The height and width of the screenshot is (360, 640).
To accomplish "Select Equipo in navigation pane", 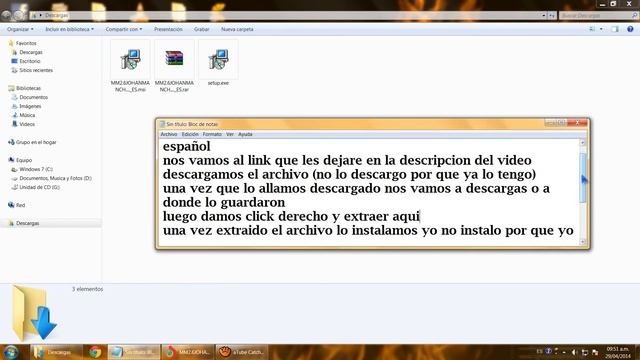I will click(x=24, y=160).
